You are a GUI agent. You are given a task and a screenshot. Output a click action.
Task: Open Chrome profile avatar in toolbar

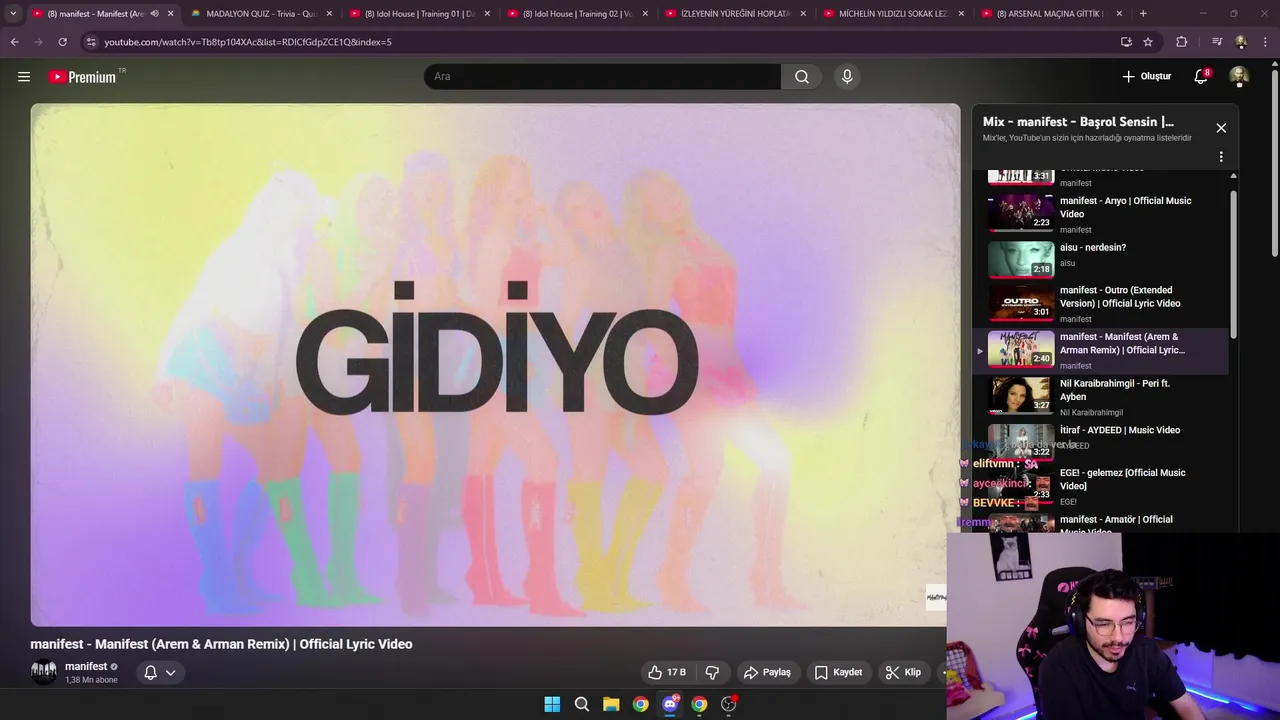[x=1241, y=42]
